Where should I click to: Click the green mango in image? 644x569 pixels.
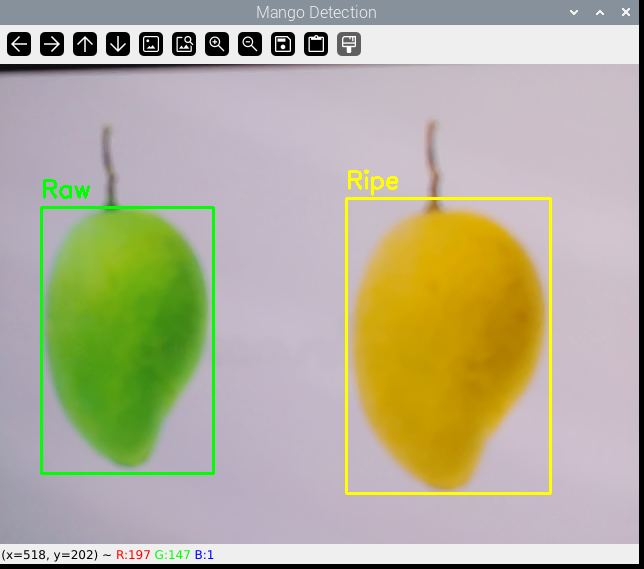125,337
